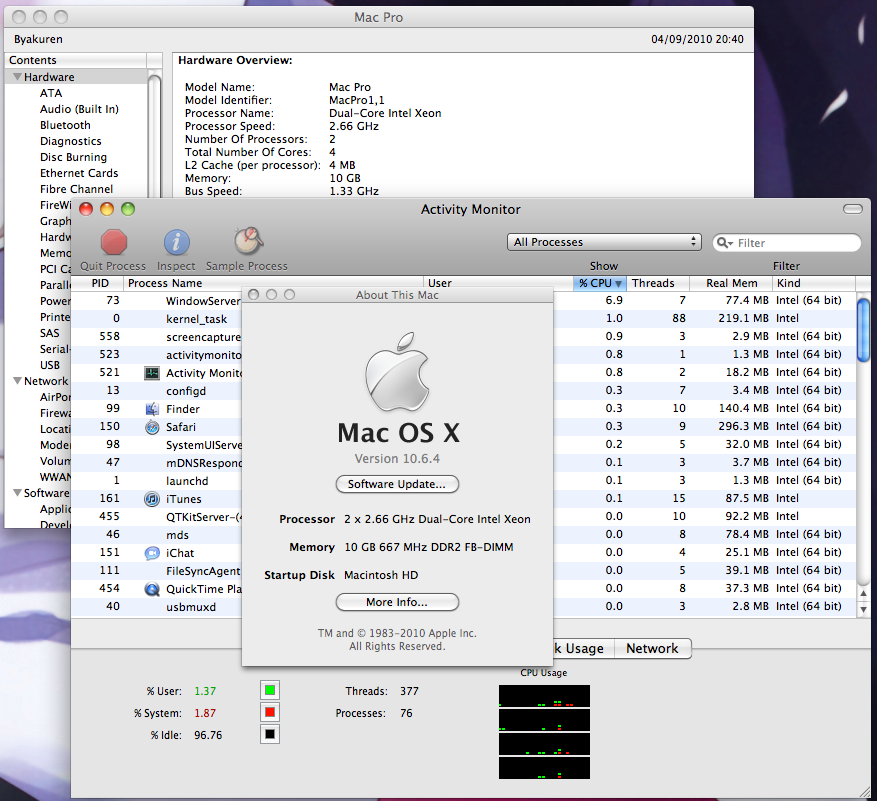Click the Activity Monitor window resize grip
The image size is (877, 801).
[x=864, y=791]
